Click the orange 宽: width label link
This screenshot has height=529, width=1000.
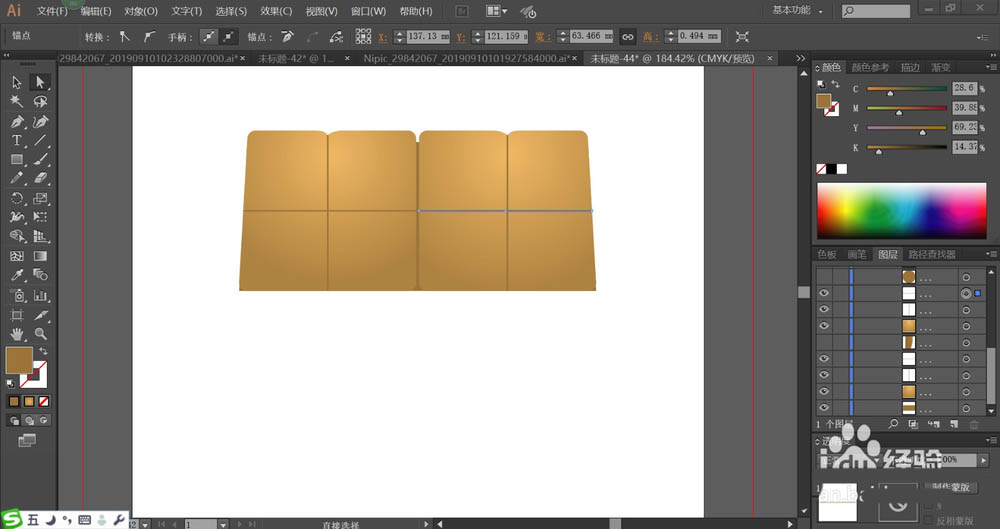[543, 37]
